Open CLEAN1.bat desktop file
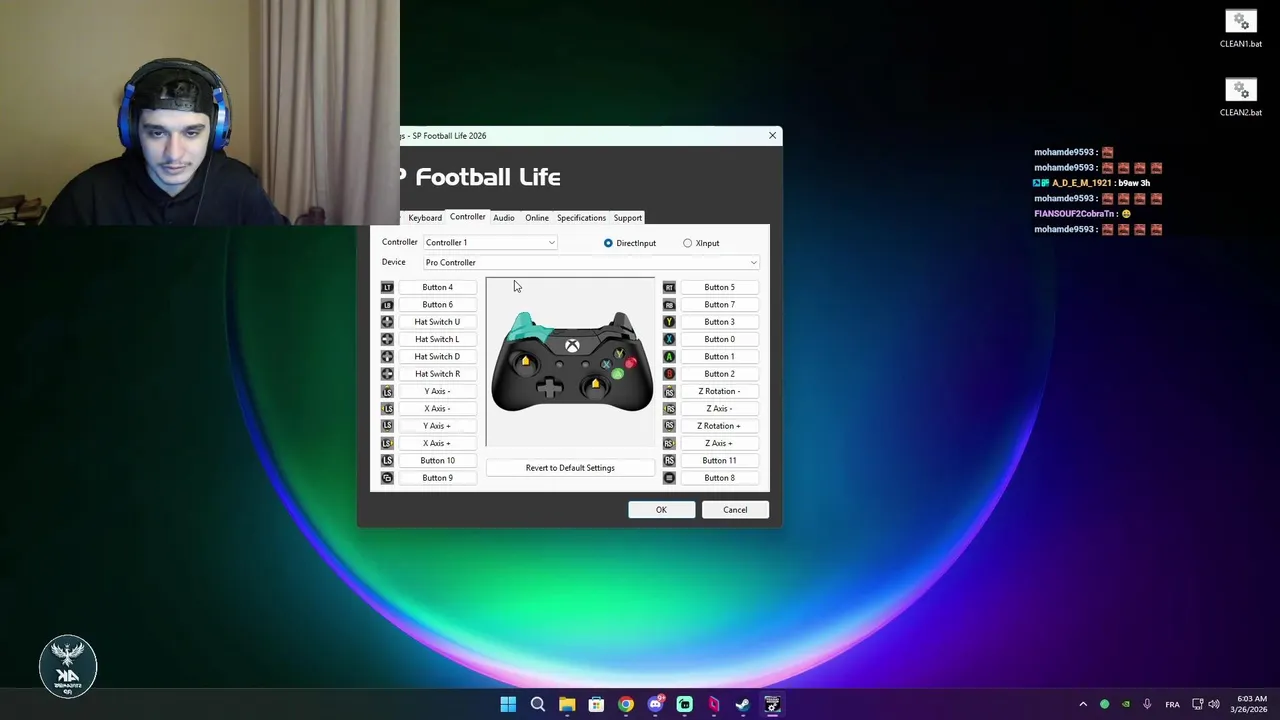This screenshot has height=720, width=1280. pos(1240,29)
